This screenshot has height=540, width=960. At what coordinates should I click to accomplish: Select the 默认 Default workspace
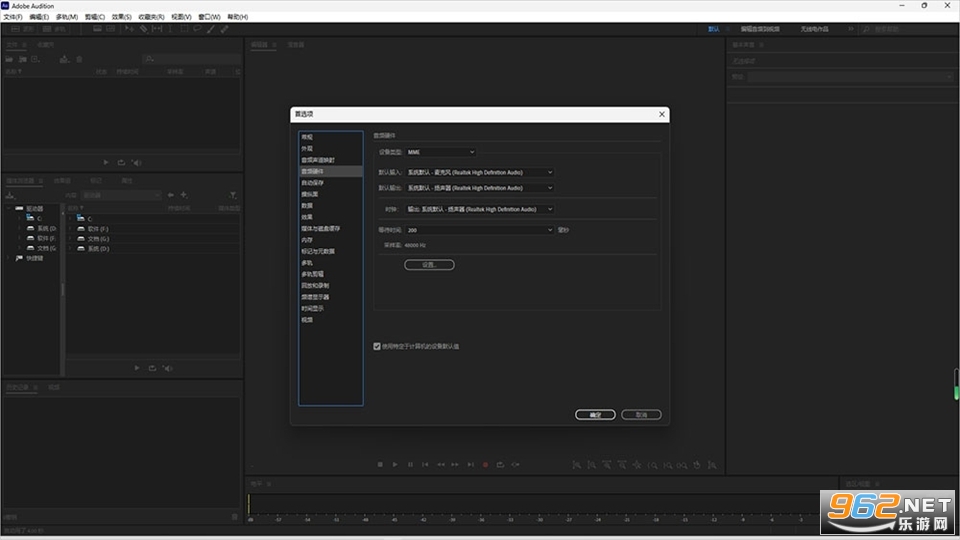click(714, 29)
